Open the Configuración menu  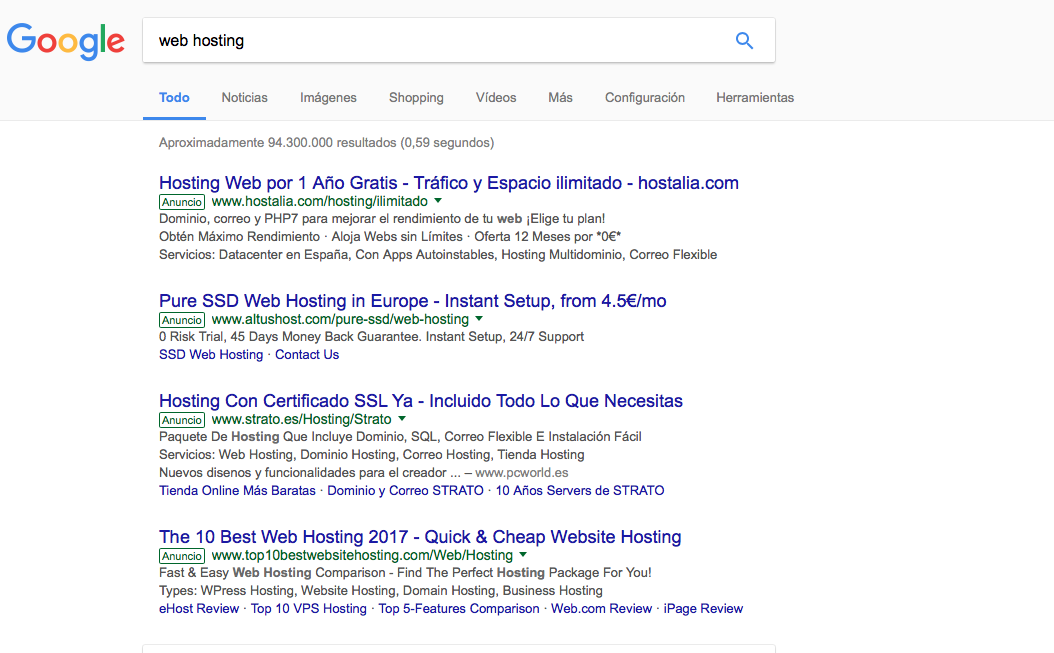[x=644, y=97]
